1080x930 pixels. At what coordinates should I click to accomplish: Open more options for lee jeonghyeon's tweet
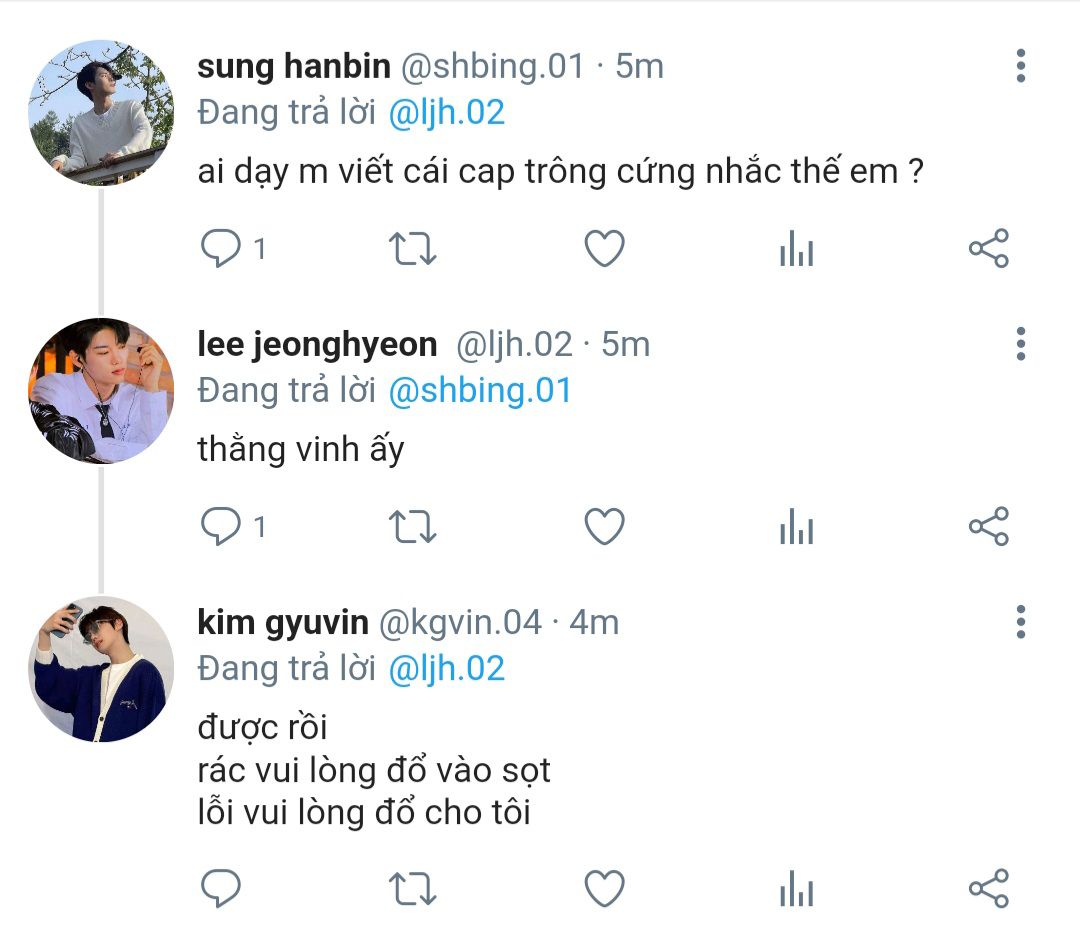pyautogui.click(x=1021, y=344)
